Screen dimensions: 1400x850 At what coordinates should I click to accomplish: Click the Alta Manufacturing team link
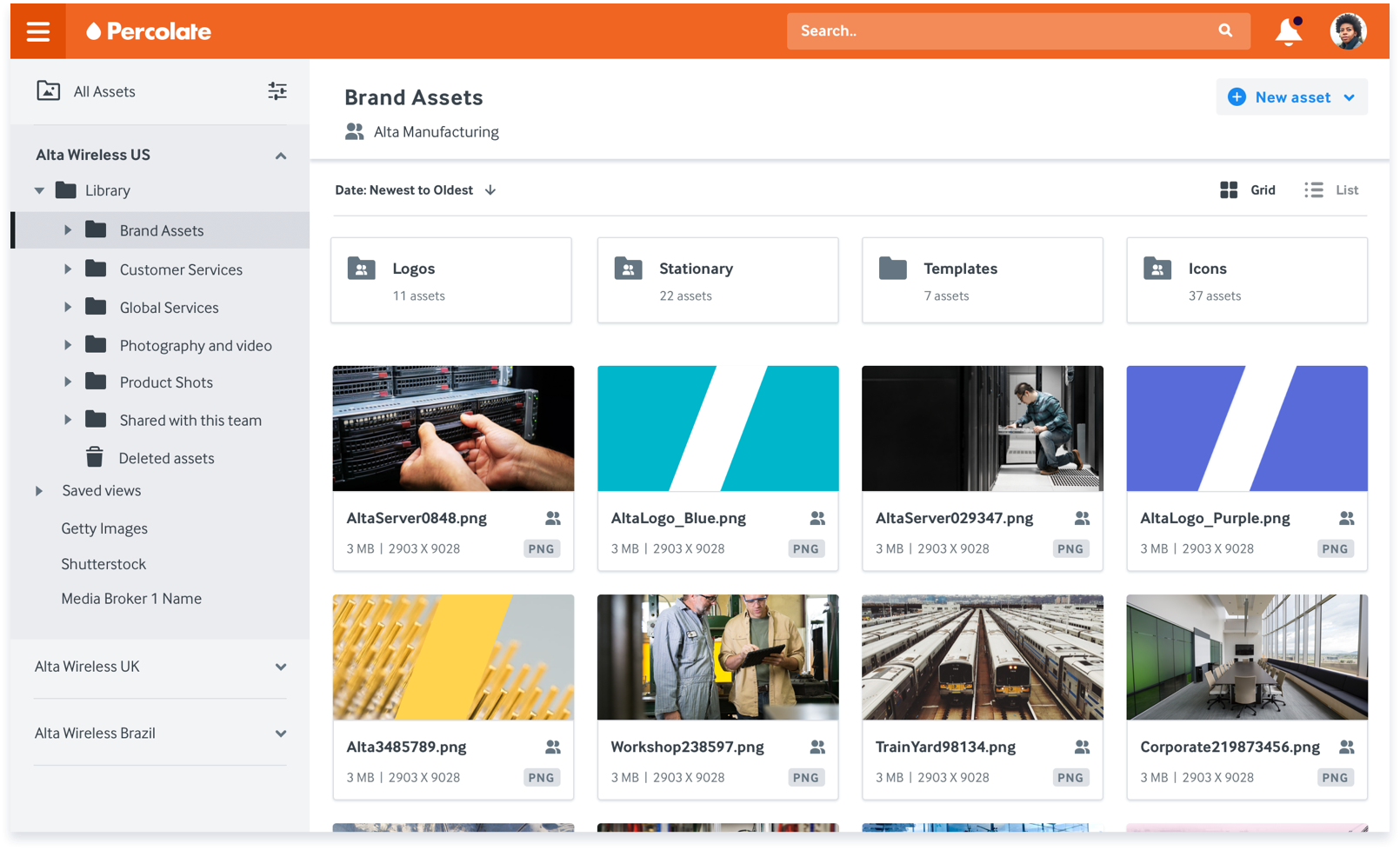437,132
